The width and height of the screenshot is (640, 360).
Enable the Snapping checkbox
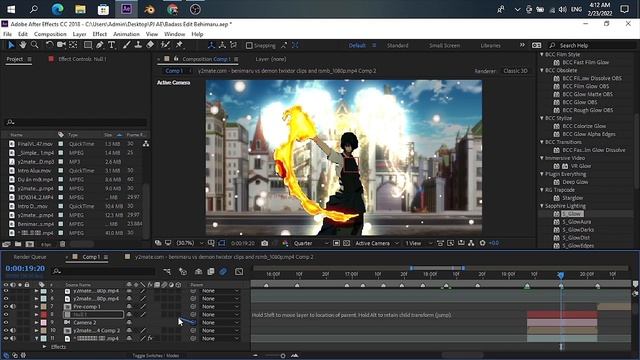(249, 46)
